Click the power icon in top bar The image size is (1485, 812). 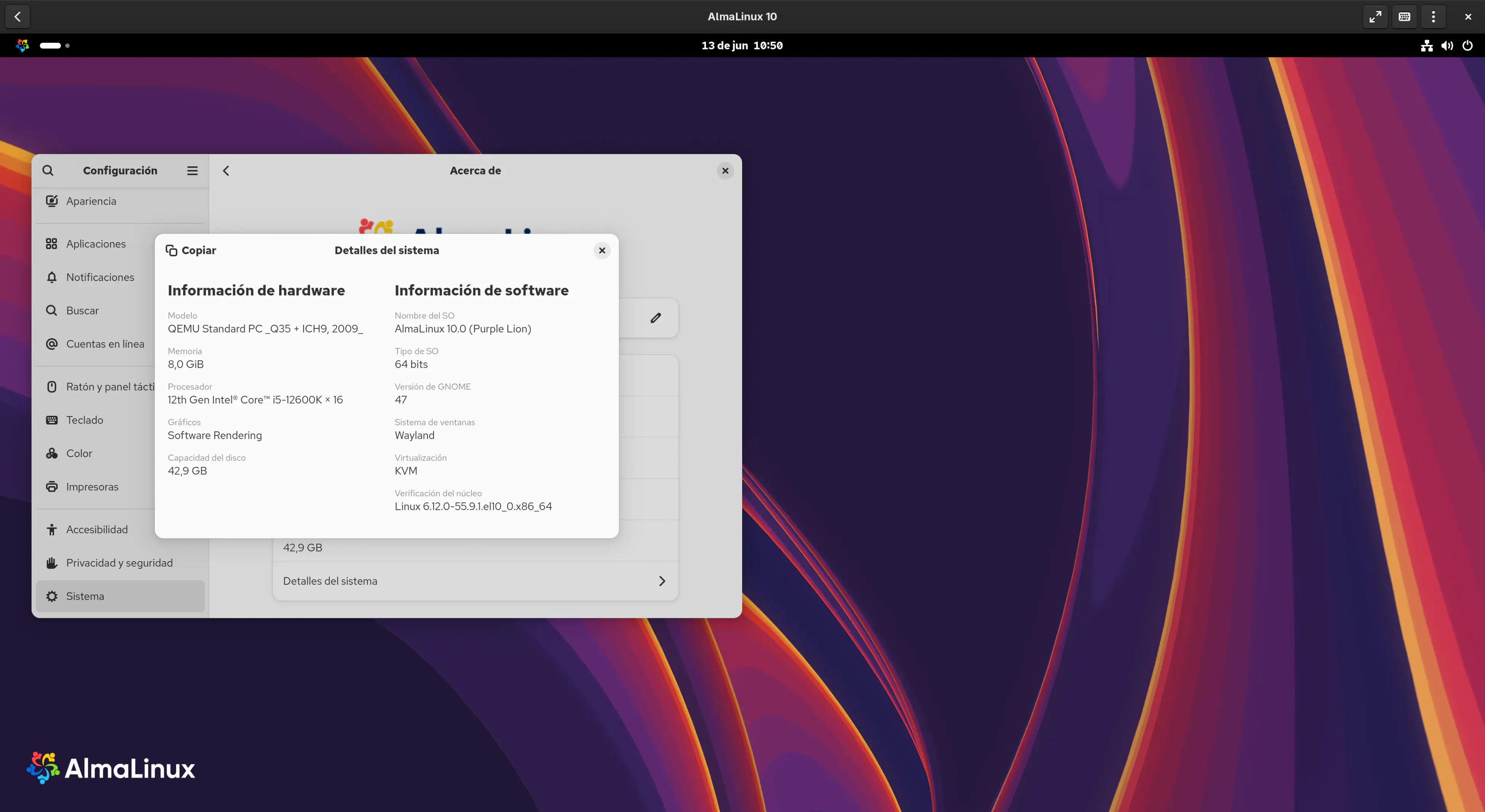1468,45
